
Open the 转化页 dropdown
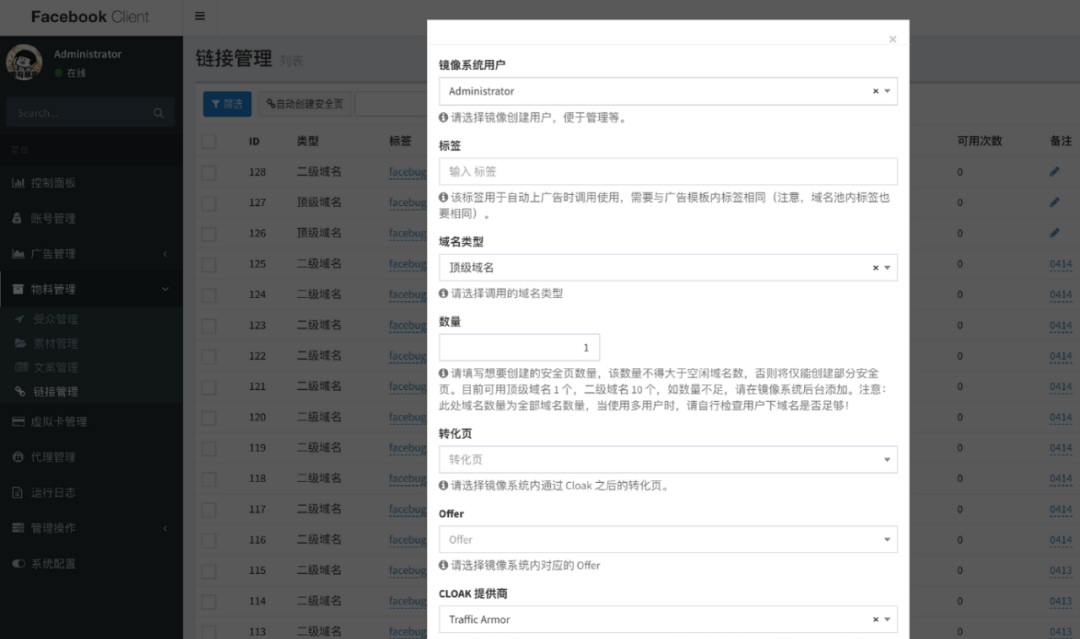click(x=668, y=459)
